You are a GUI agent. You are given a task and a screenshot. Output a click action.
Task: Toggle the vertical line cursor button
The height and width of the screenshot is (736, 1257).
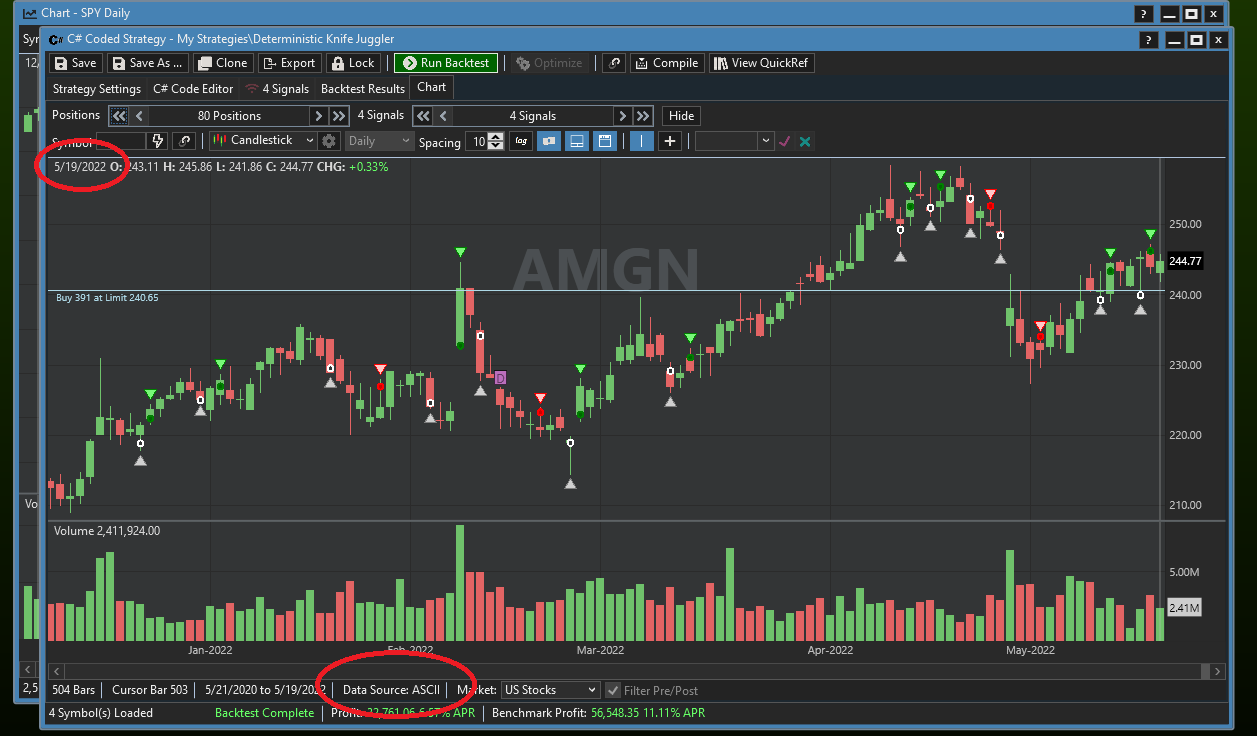coord(642,141)
